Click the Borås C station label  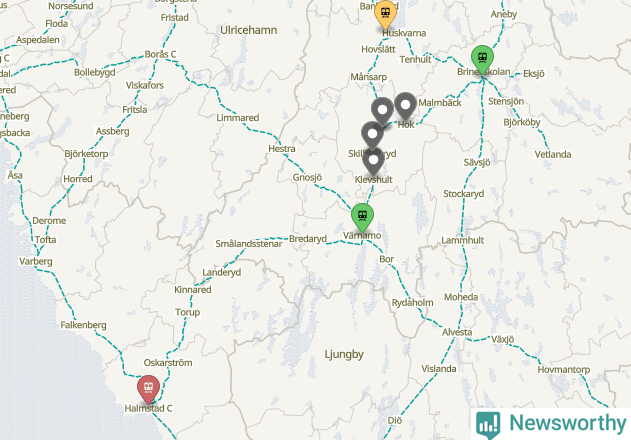pos(160,54)
